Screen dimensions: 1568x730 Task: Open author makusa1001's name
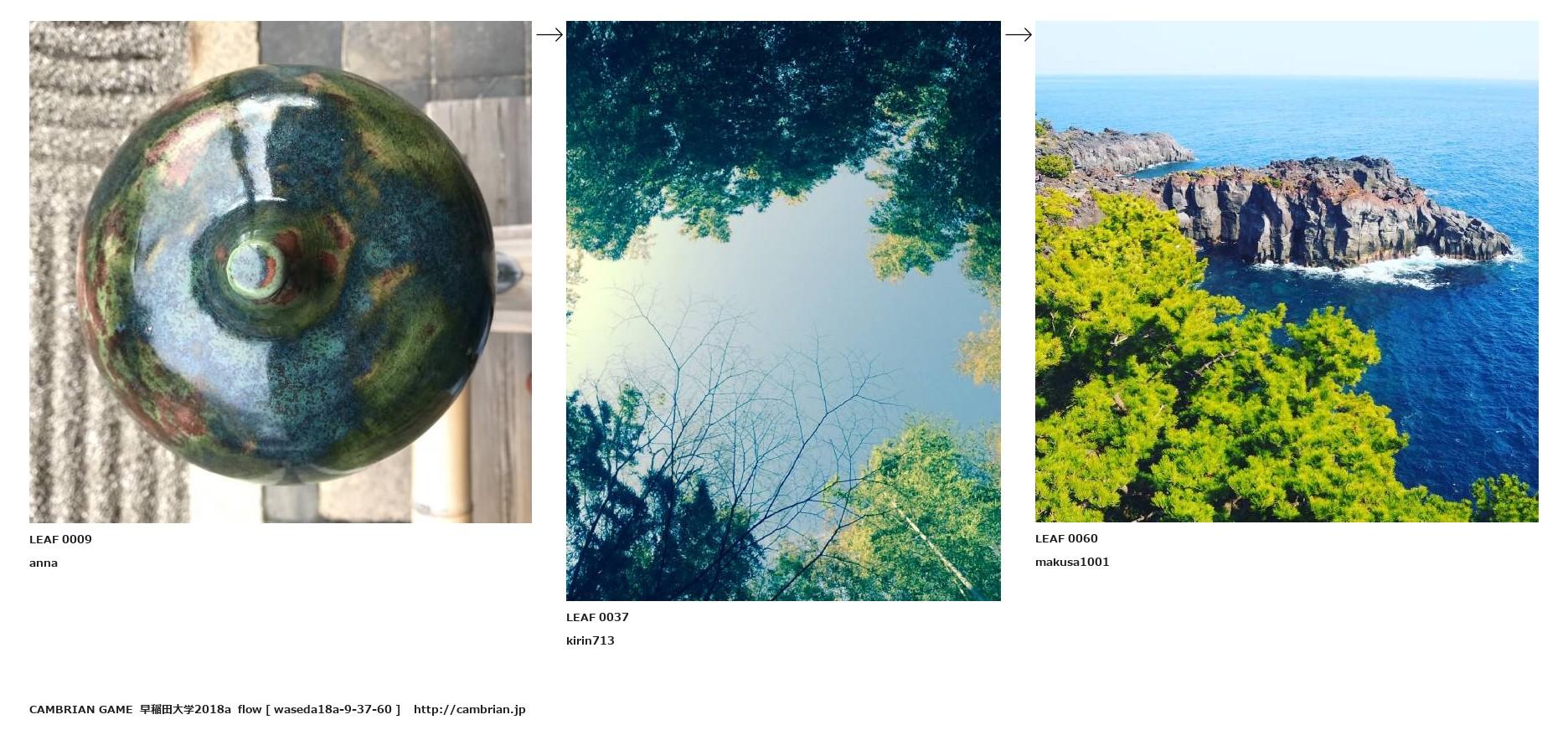pyautogui.click(x=1072, y=562)
